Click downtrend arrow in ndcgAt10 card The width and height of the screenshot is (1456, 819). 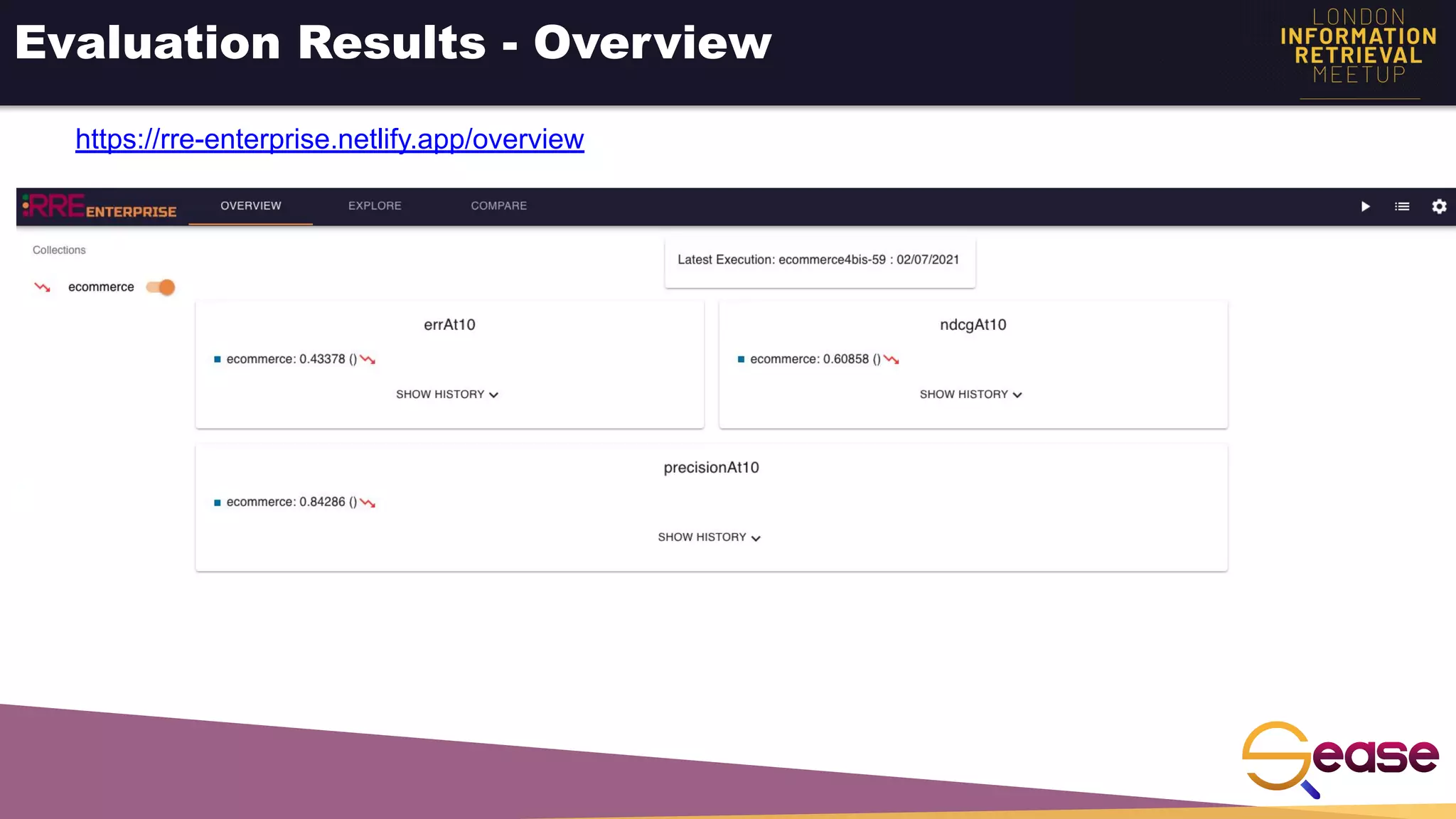point(892,360)
